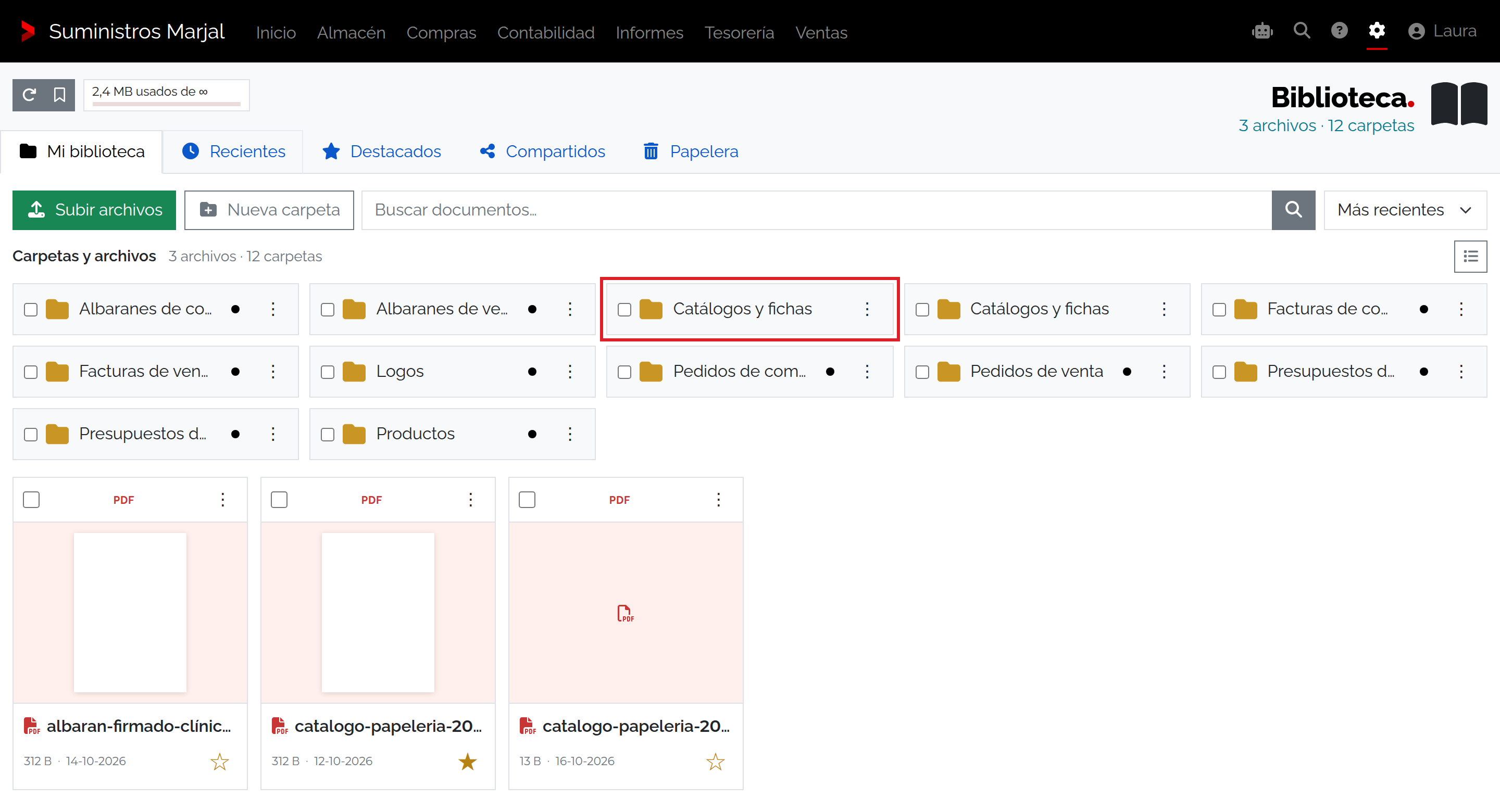
Task: Open the Tesorería navigation link
Action: (x=739, y=33)
